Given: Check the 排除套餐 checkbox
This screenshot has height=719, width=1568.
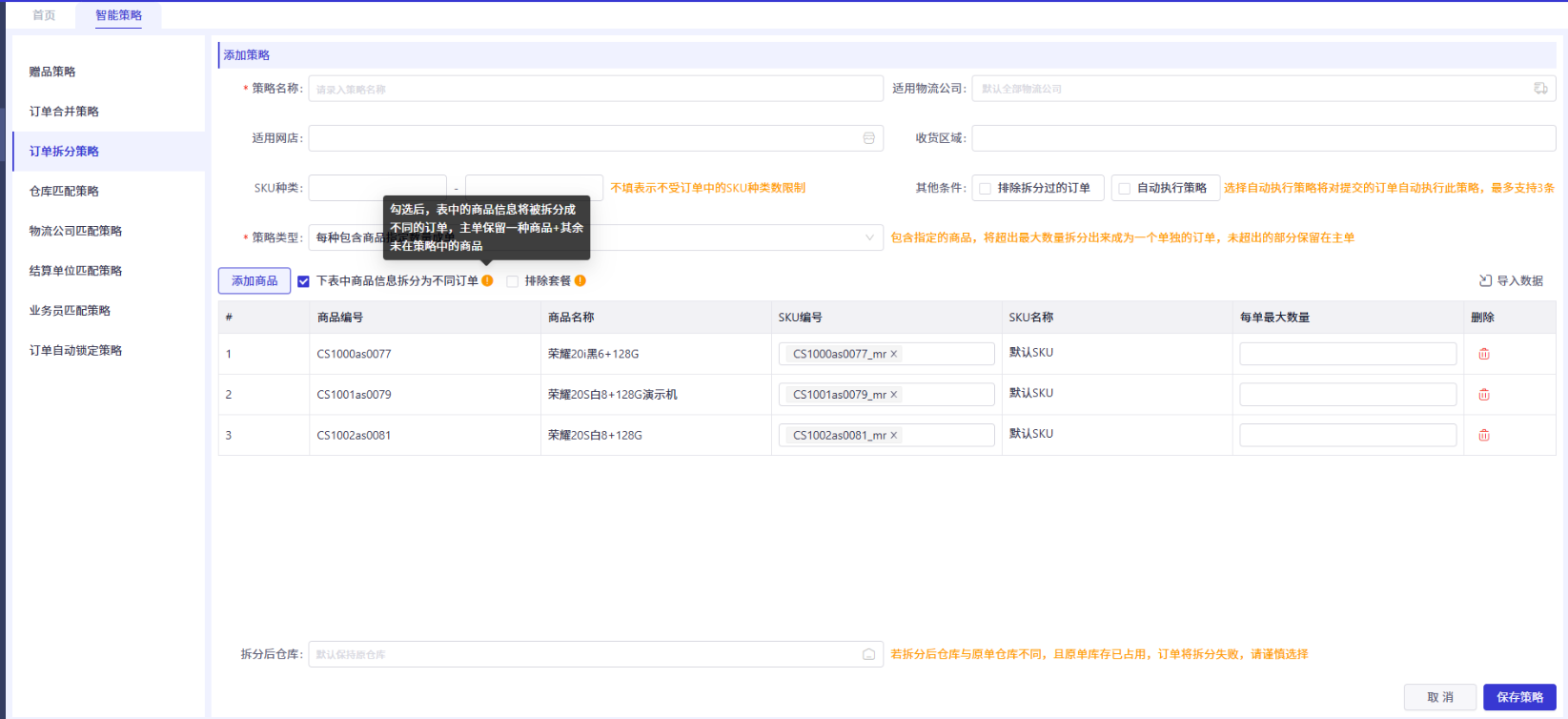Looking at the screenshot, I should click(513, 281).
